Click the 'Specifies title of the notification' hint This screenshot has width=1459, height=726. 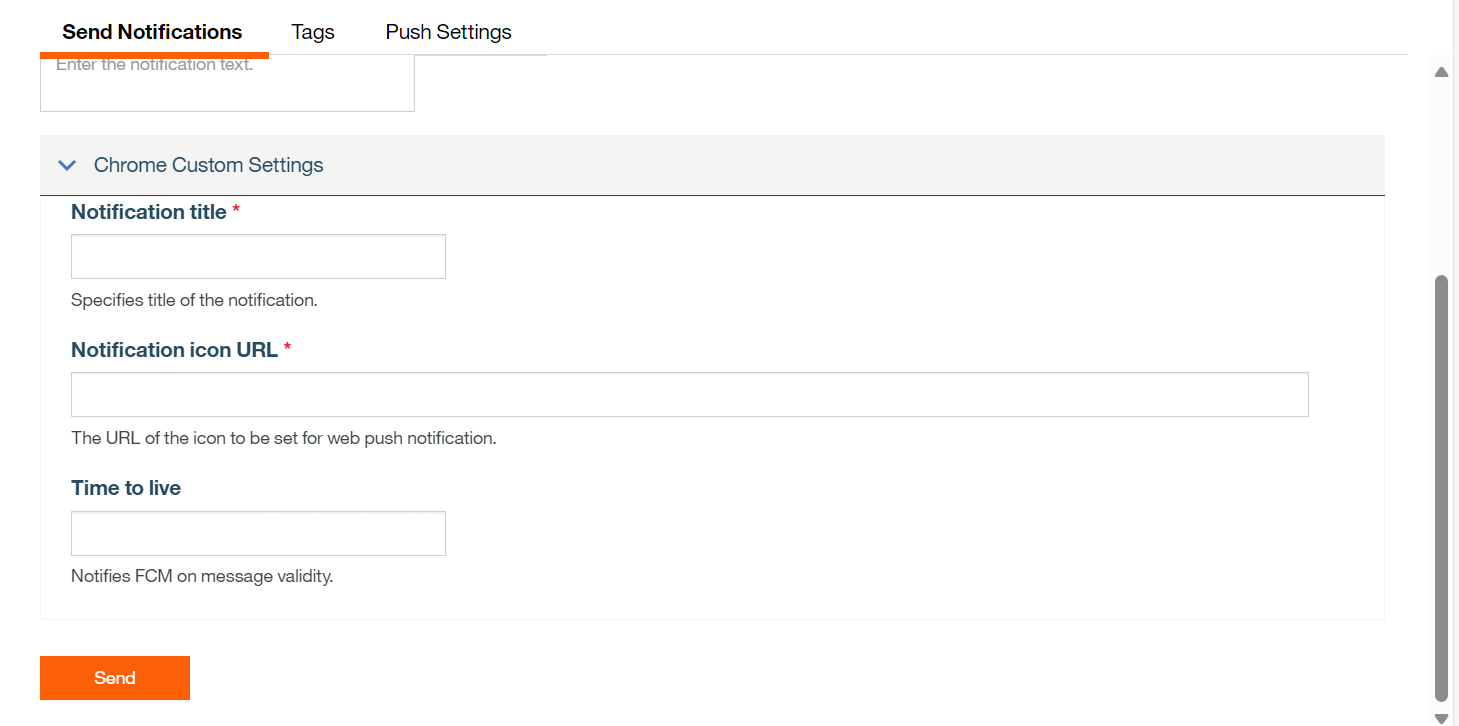click(x=194, y=300)
